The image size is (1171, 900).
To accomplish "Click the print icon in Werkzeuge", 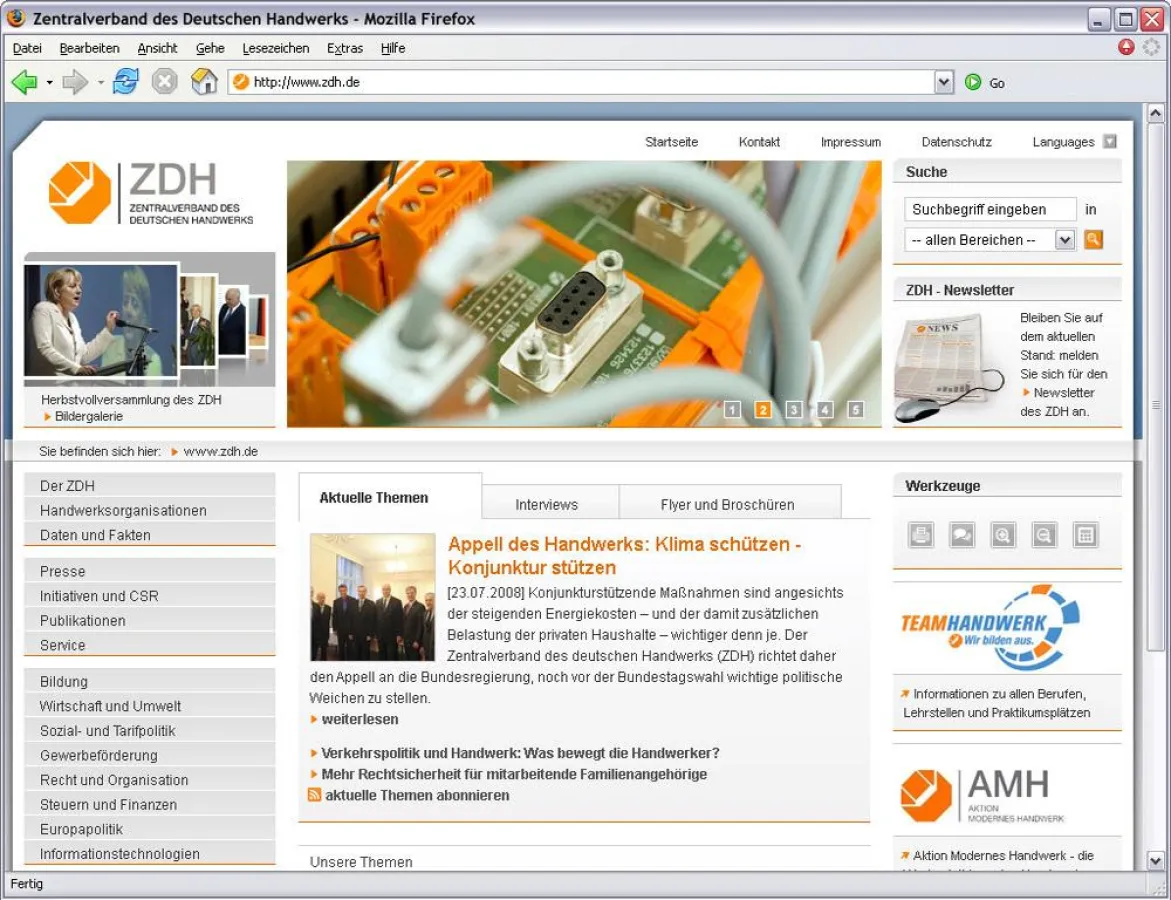I will (x=921, y=535).
